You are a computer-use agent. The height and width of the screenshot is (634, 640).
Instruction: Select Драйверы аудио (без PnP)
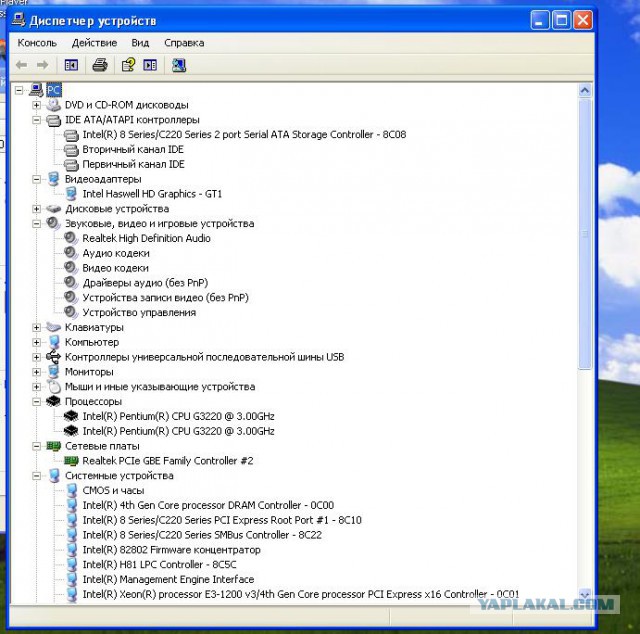click(x=145, y=283)
